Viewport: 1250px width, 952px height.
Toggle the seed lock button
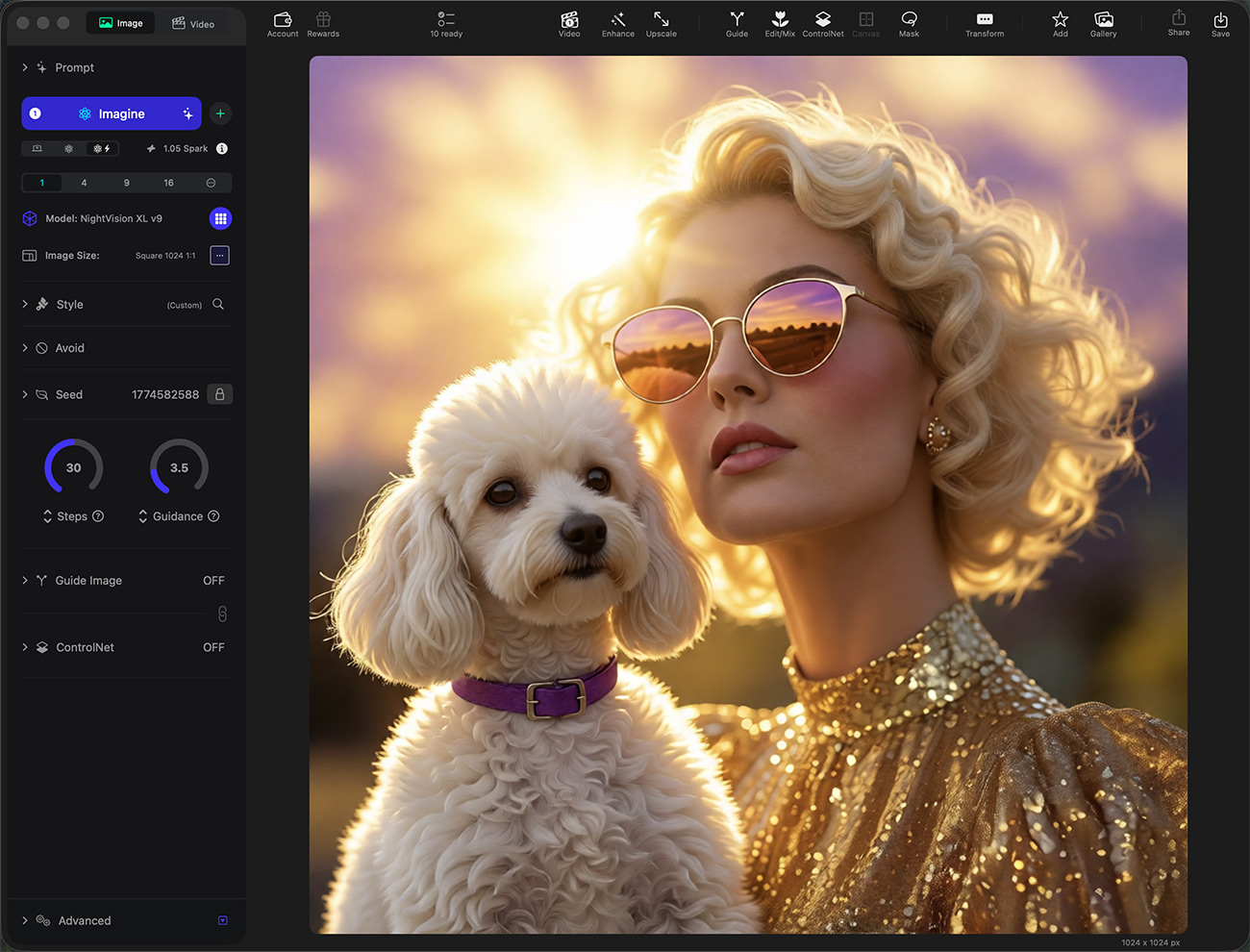pos(220,394)
